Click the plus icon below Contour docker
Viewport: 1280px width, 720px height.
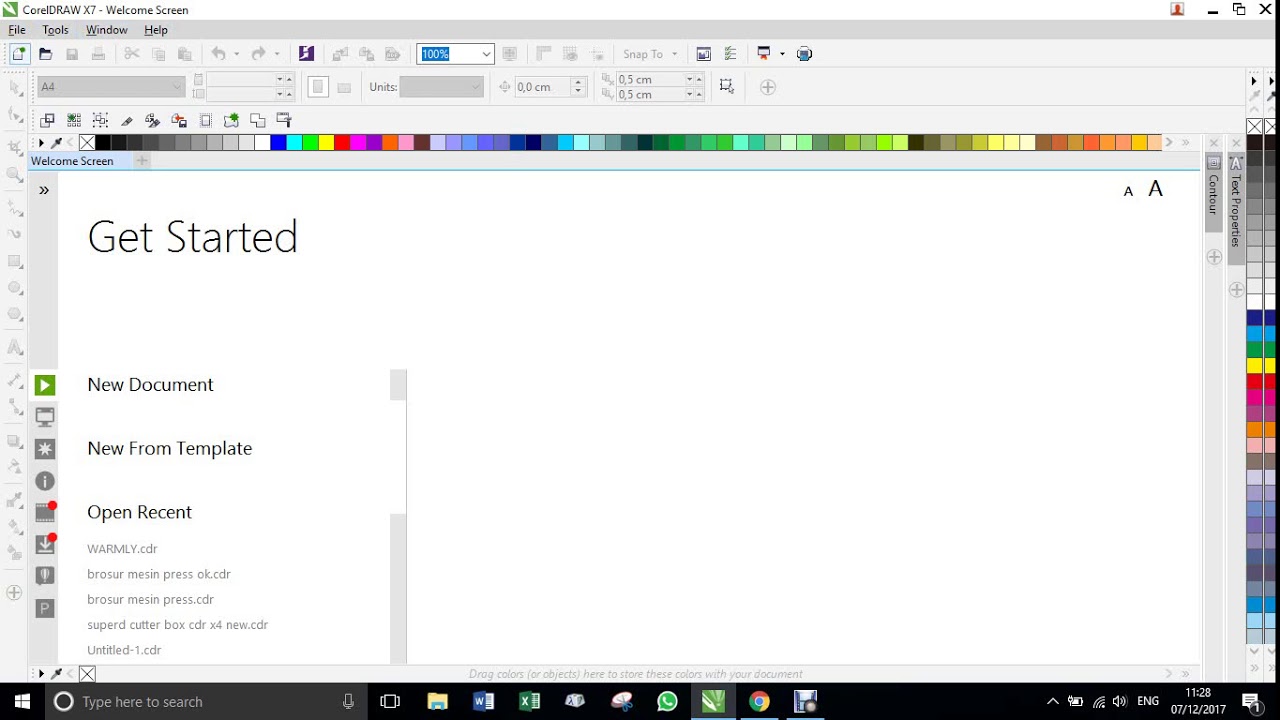1214,257
